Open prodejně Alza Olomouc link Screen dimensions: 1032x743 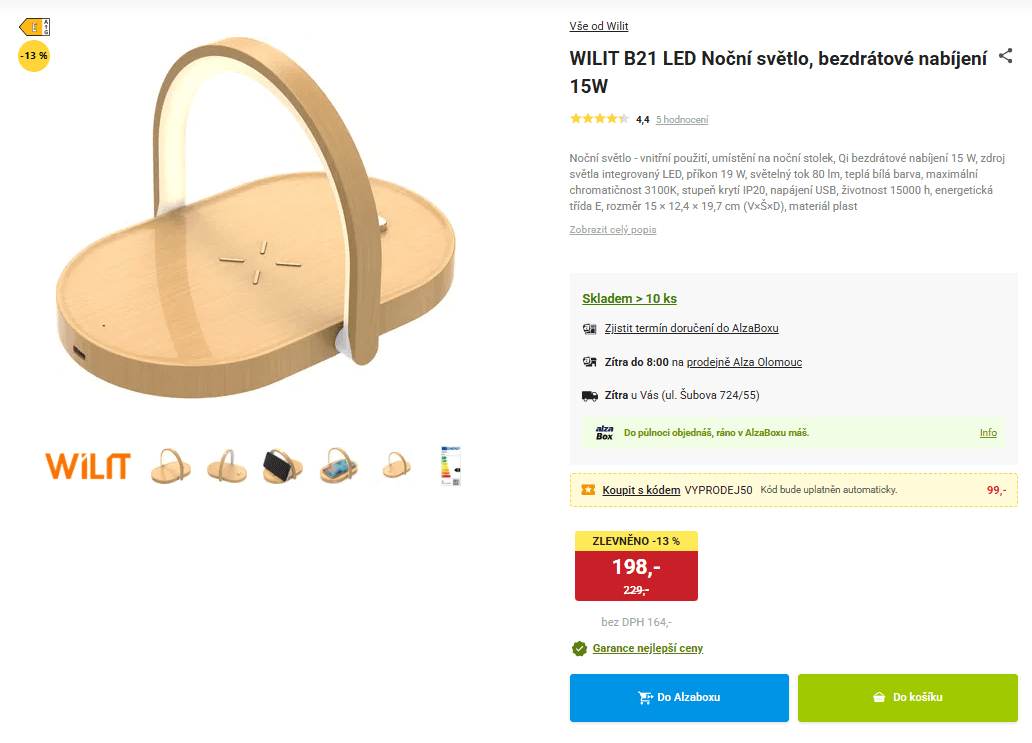click(744, 362)
